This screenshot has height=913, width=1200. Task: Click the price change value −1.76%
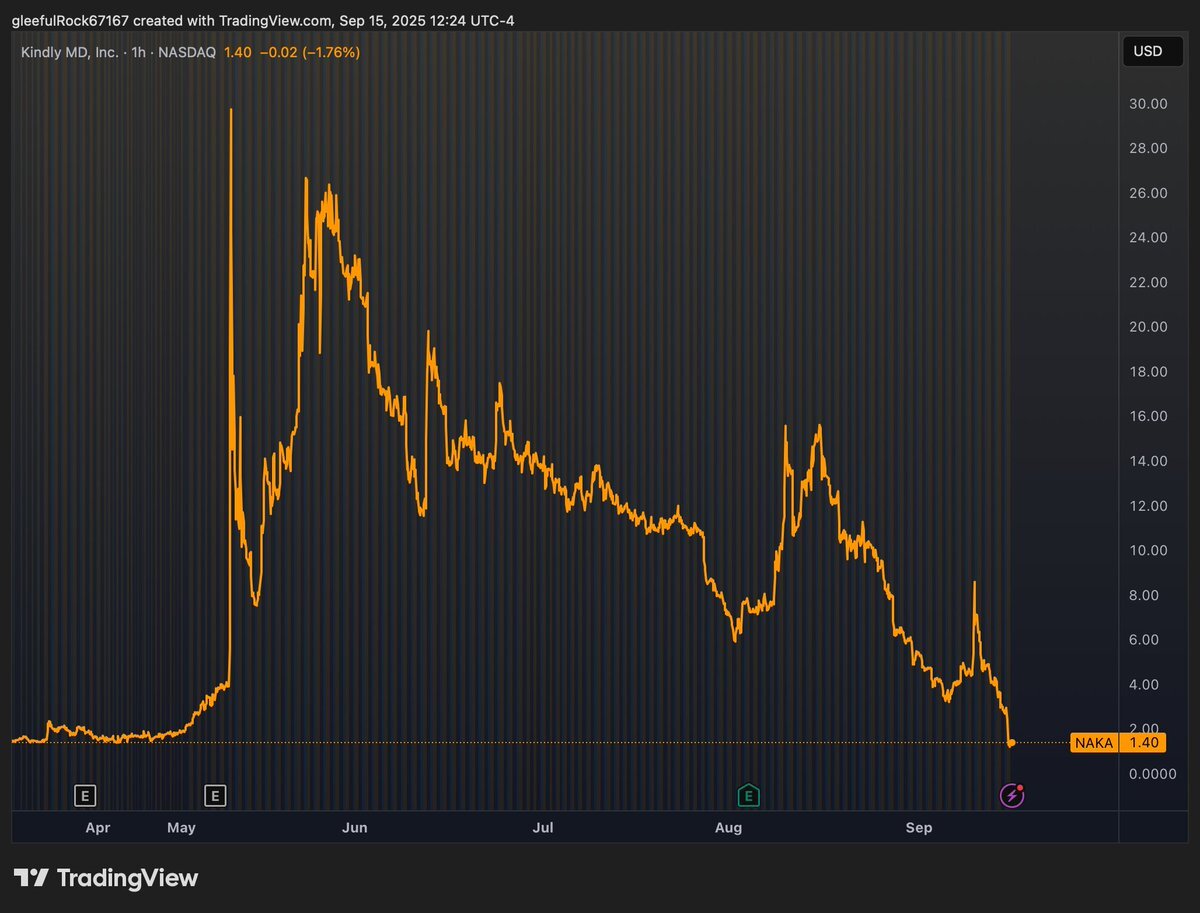point(333,53)
